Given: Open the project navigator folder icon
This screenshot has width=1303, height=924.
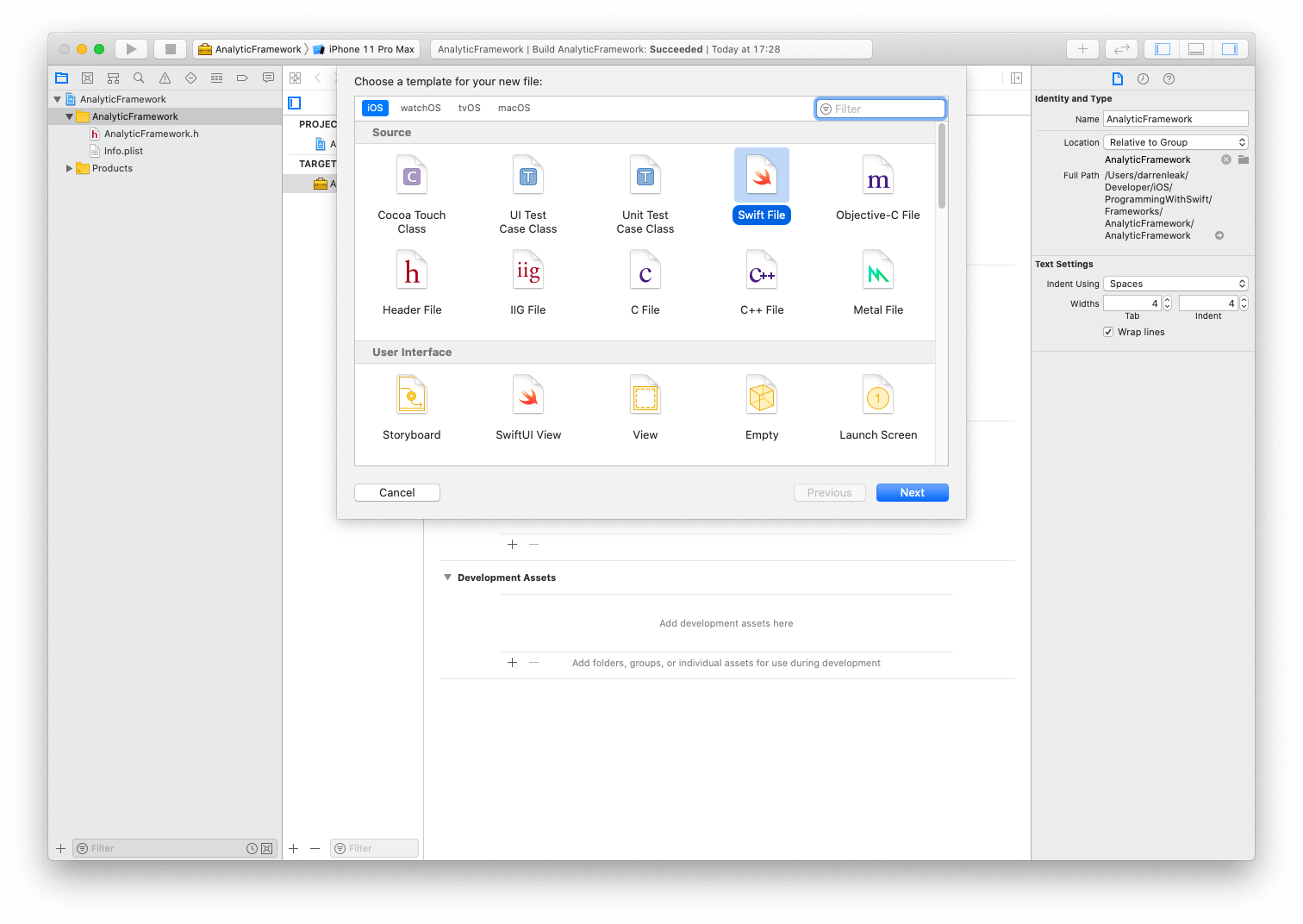Looking at the screenshot, I should point(62,78).
